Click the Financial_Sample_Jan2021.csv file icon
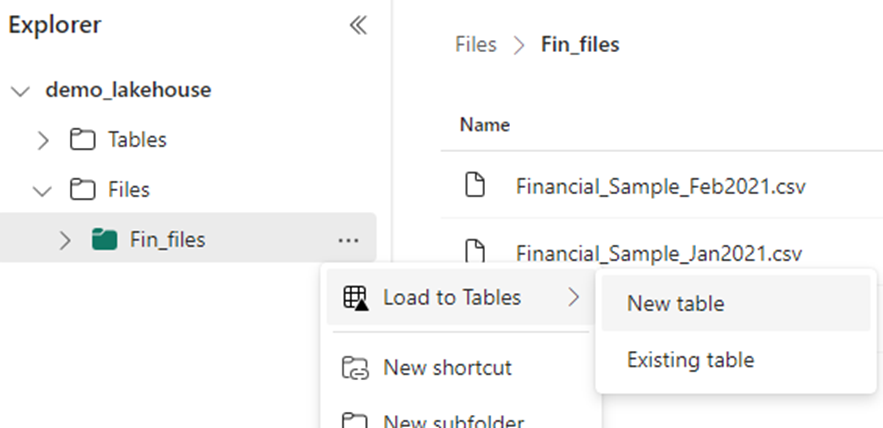 click(475, 252)
